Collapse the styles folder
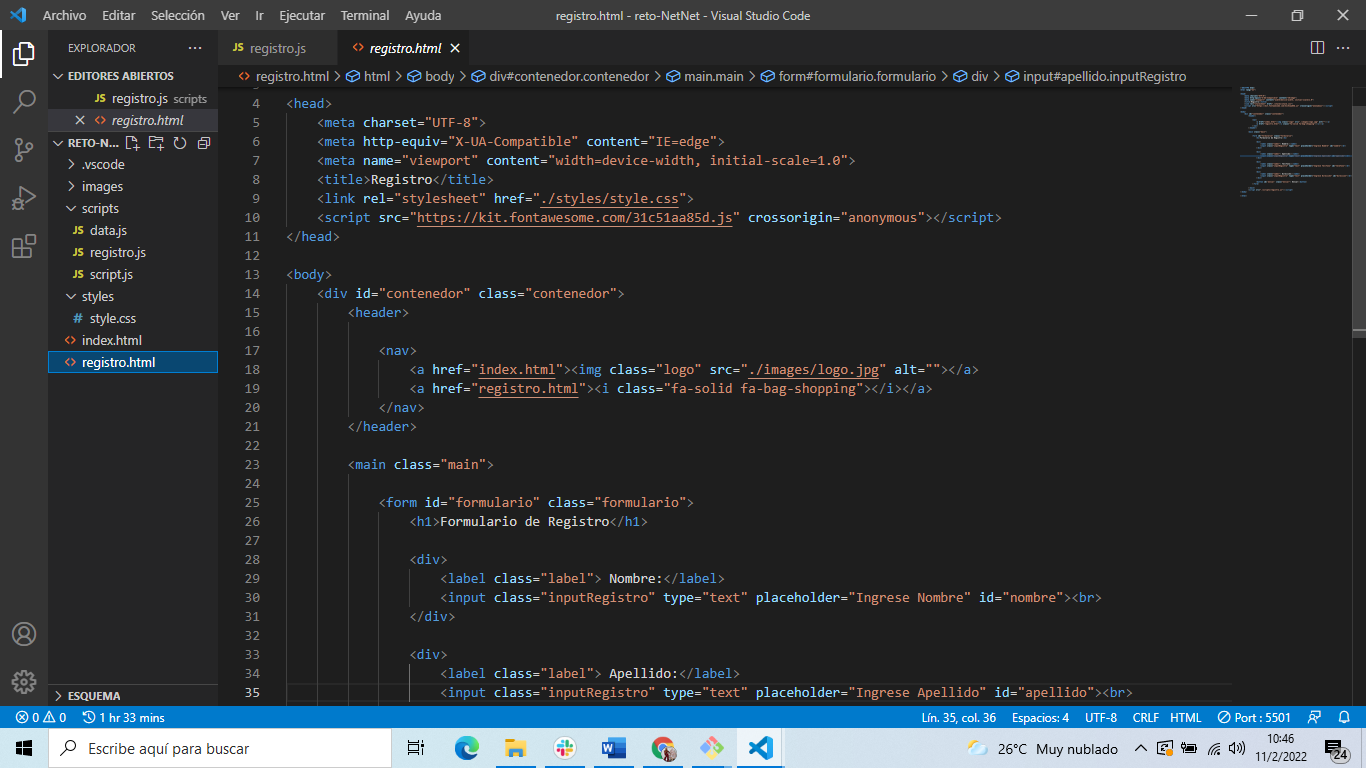This screenshot has width=1366, height=768. (132, 296)
